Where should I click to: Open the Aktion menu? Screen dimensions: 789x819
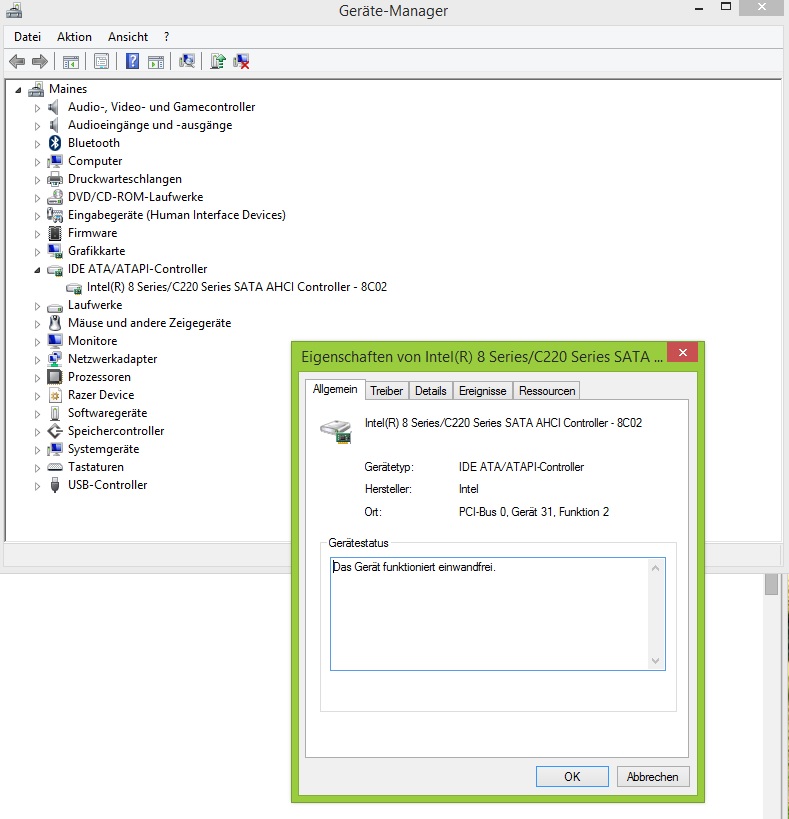(74, 37)
